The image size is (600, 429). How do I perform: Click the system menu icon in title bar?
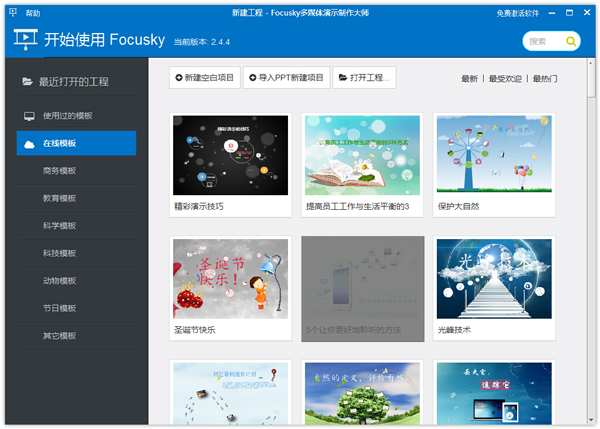[x=13, y=13]
